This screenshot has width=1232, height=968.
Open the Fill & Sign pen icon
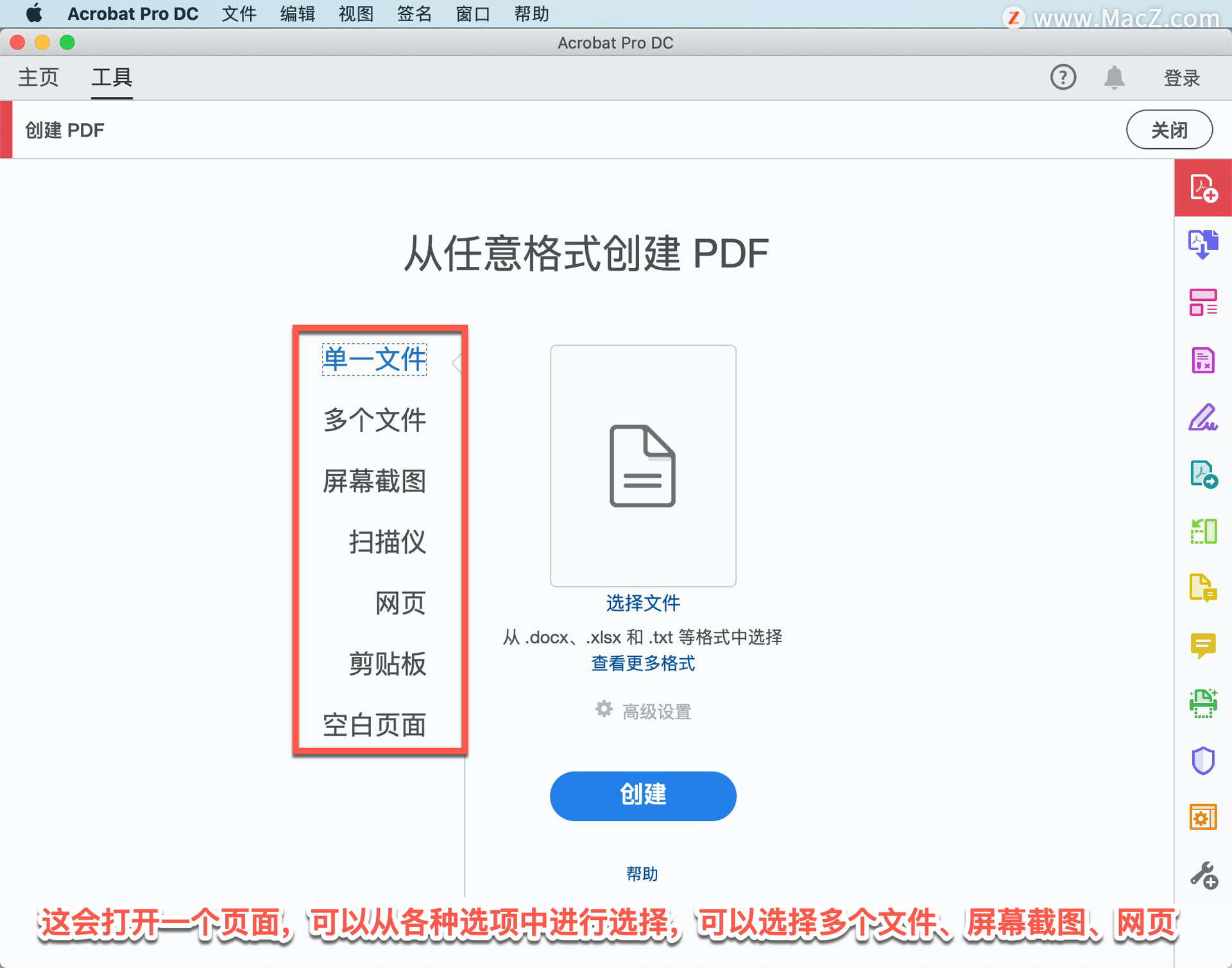click(x=1203, y=417)
